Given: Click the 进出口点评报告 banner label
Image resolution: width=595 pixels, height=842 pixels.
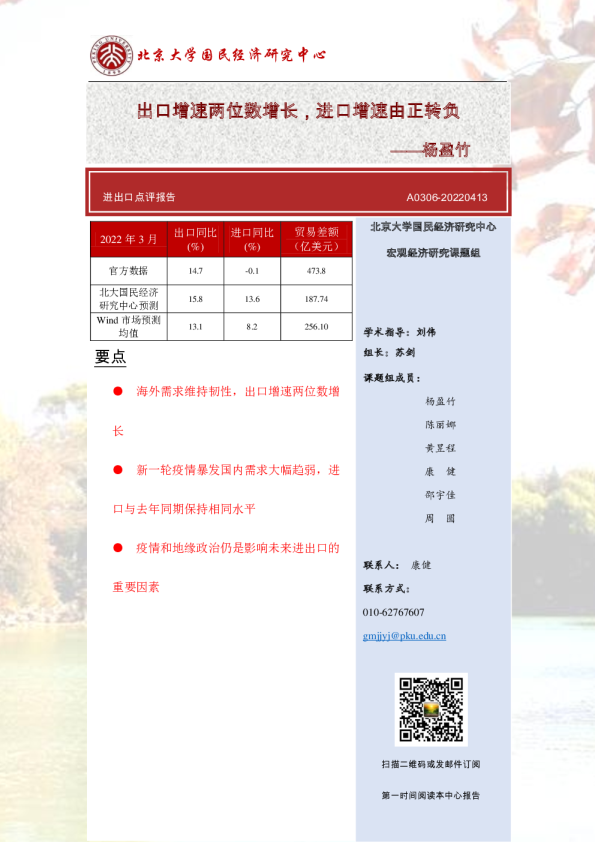Looking at the screenshot, I should pos(139,197).
